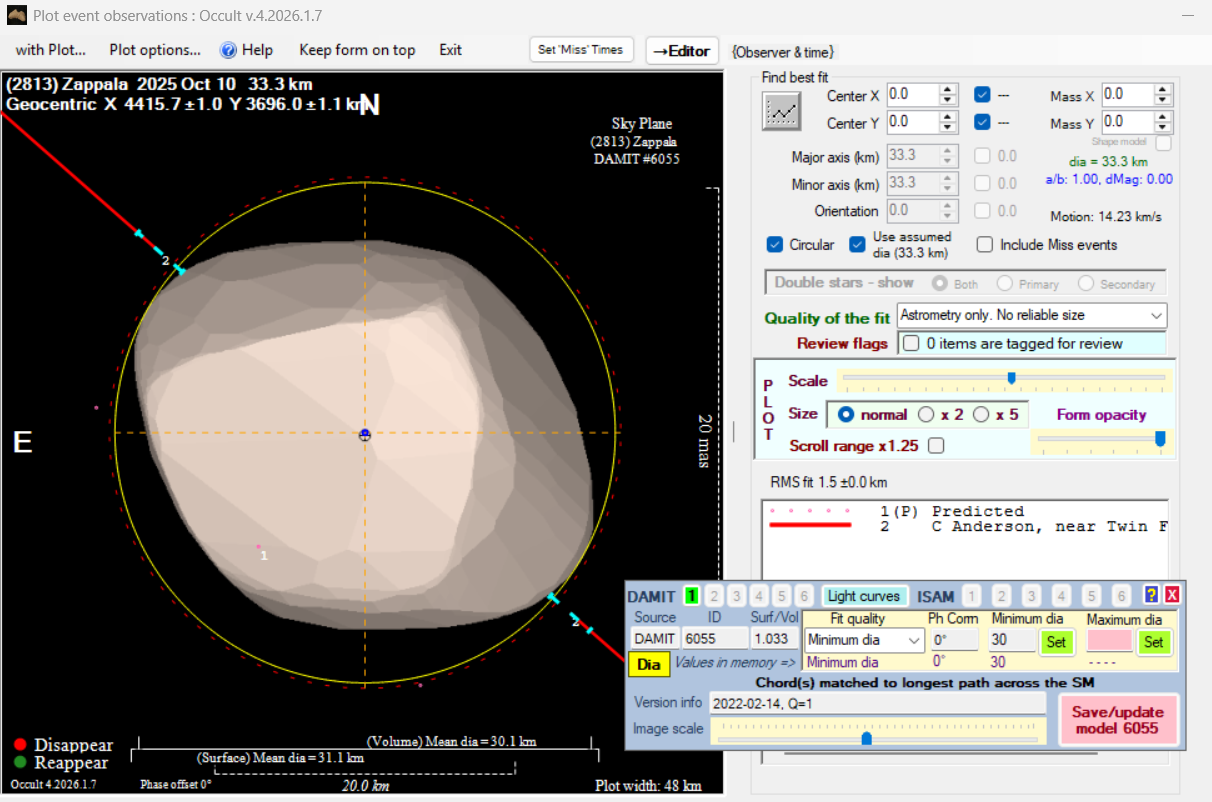The height and width of the screenshot is (802, 1212).
Task: Click the Help menu item
Action: (x=257, y=50)
